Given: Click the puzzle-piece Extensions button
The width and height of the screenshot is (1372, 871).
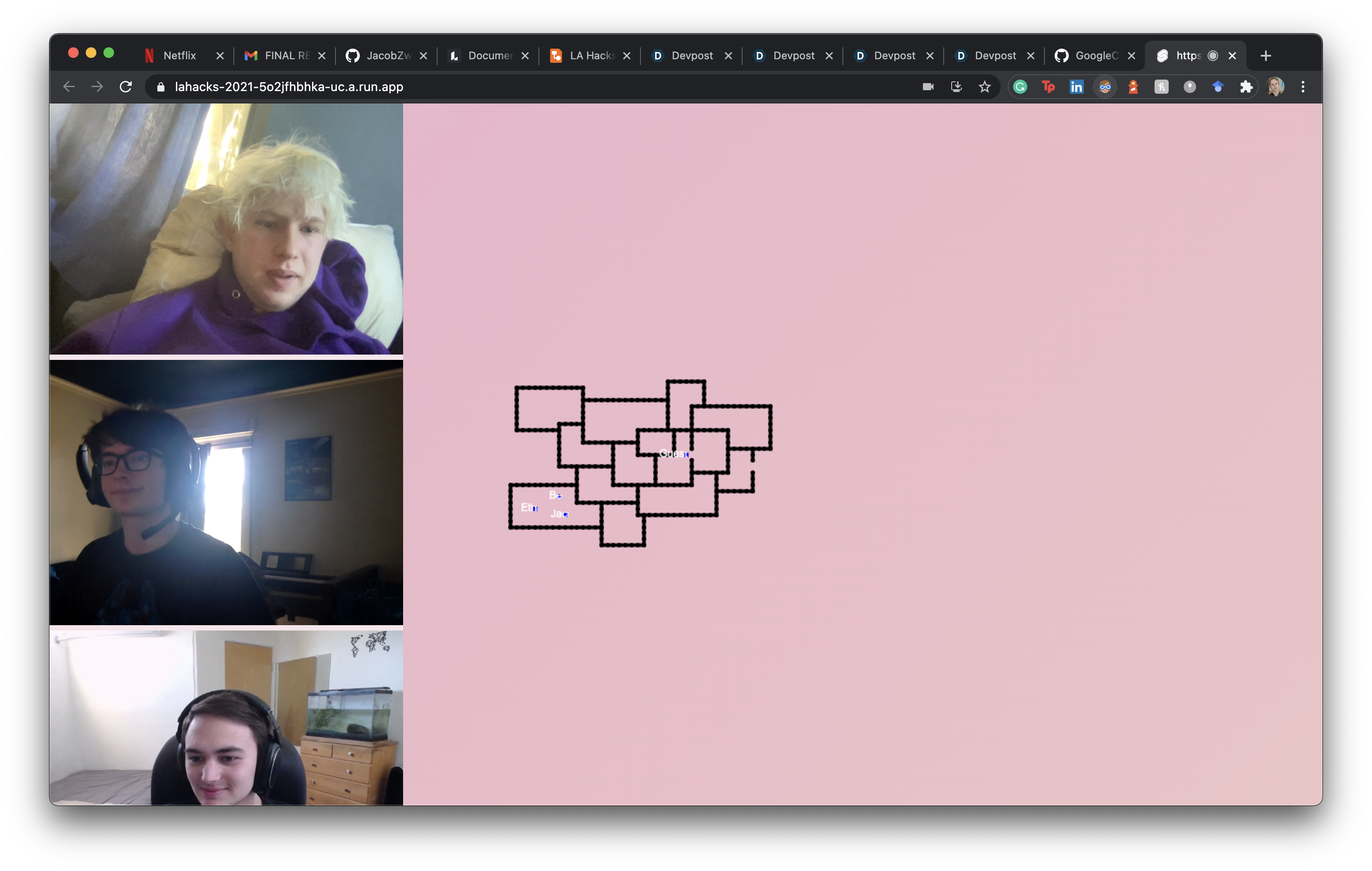Looking at the screenshot, I should click(1246, 87).
